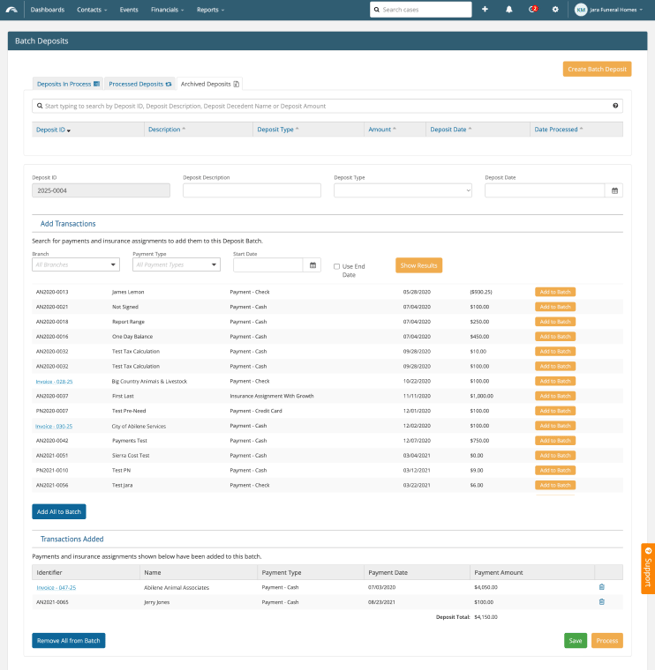Click the Deposit ID field 2025-0004
This screenshot has height=670, width=655.
(101, 191)
